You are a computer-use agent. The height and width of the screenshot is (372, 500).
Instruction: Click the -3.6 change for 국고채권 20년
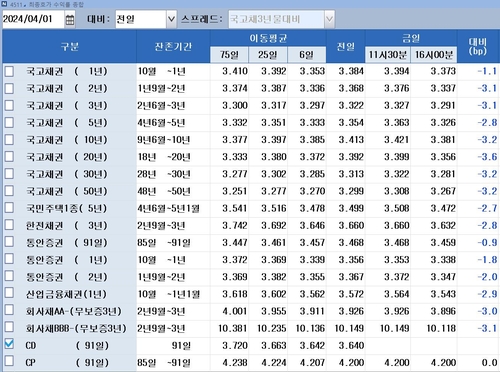click(x=487, y=157)
